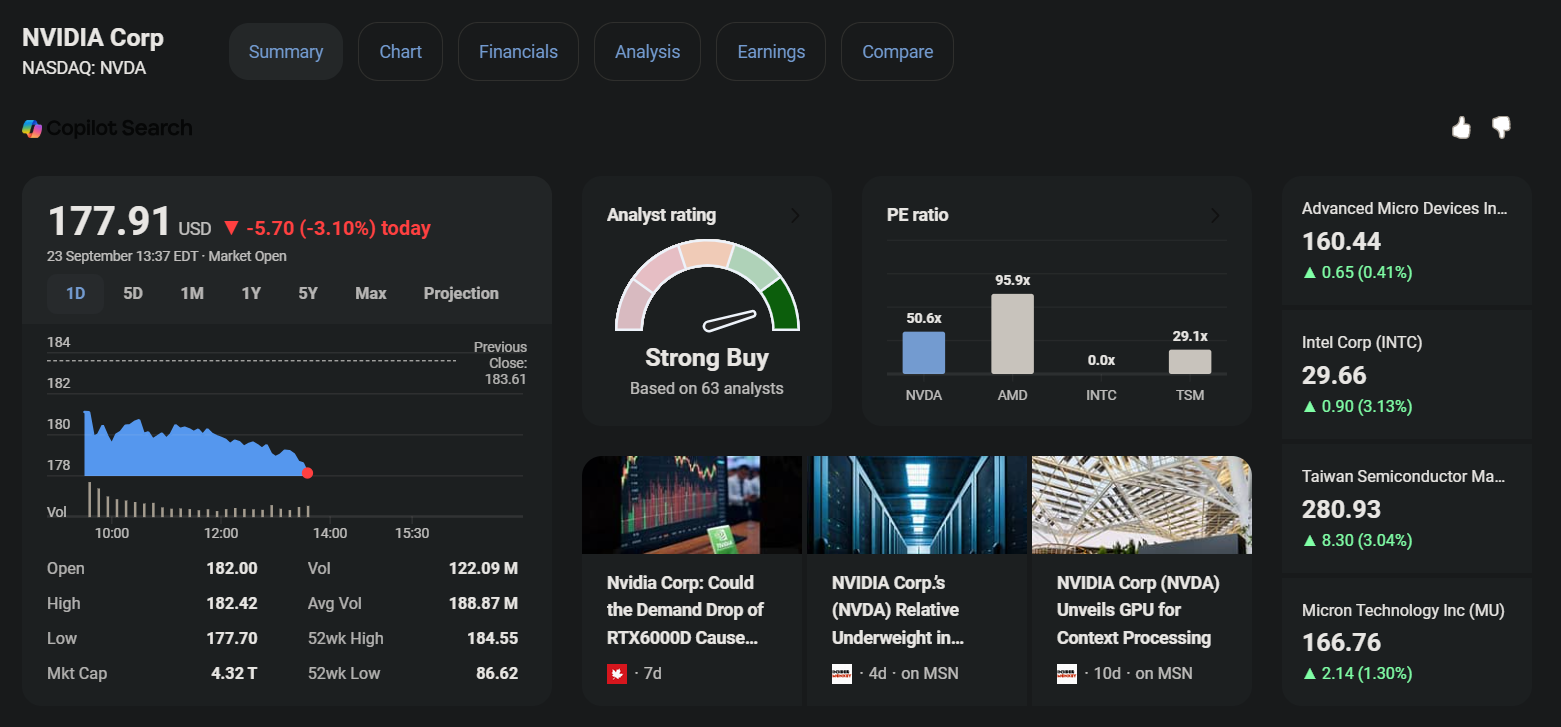
Task: Click the Mkt Cap value 4.32 T
Action: pyautogui.click(x=234, y=673)
